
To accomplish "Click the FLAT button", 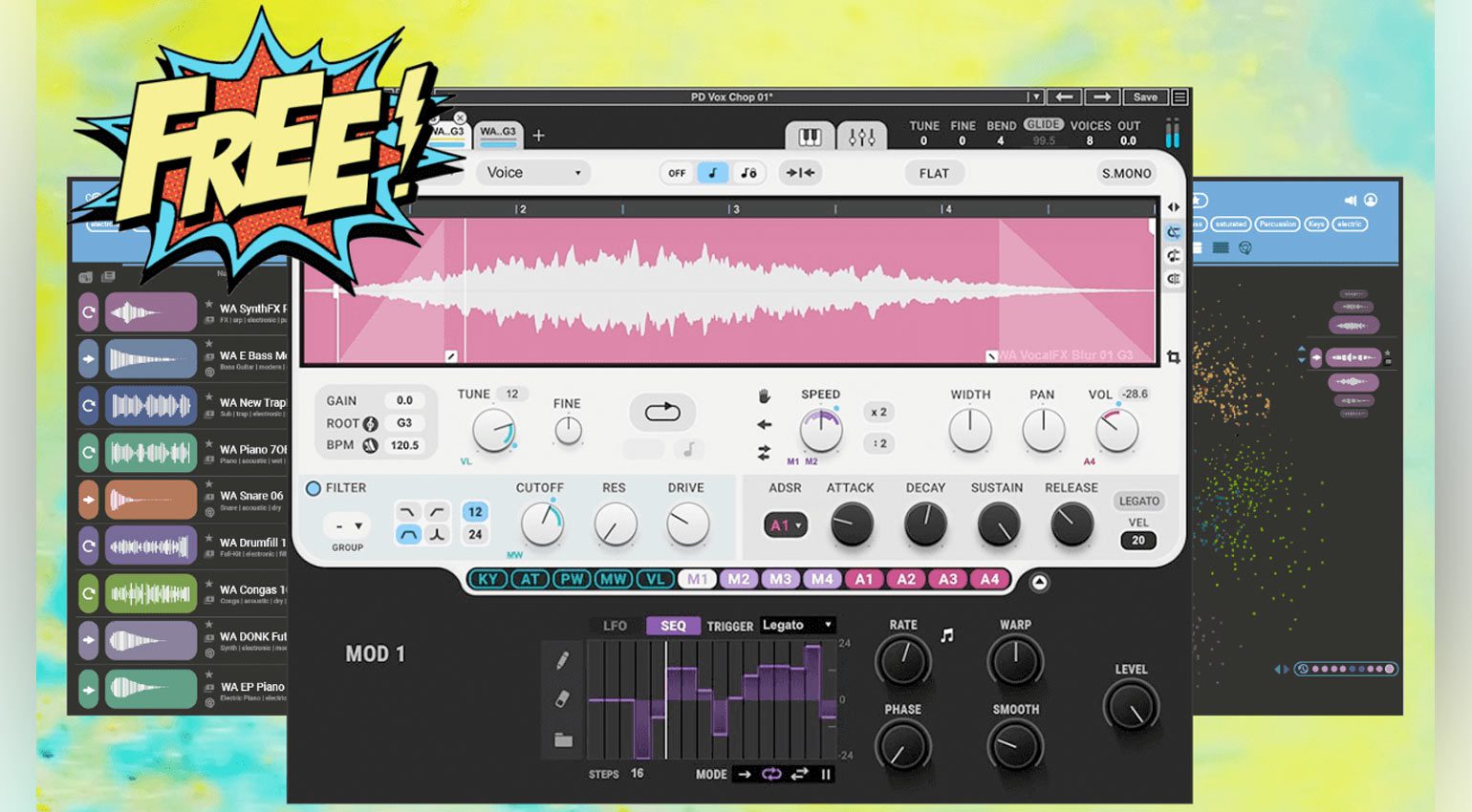I will pos(934,173).
